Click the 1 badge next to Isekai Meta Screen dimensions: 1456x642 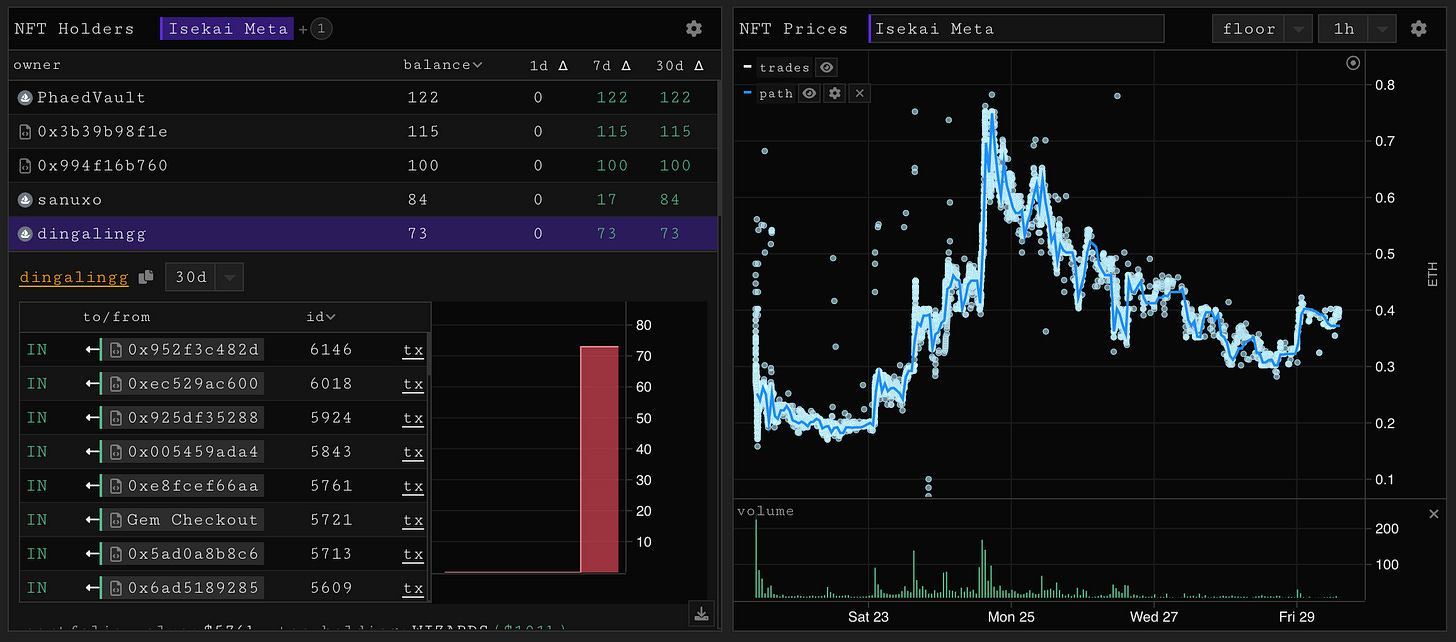coord(321,29)
